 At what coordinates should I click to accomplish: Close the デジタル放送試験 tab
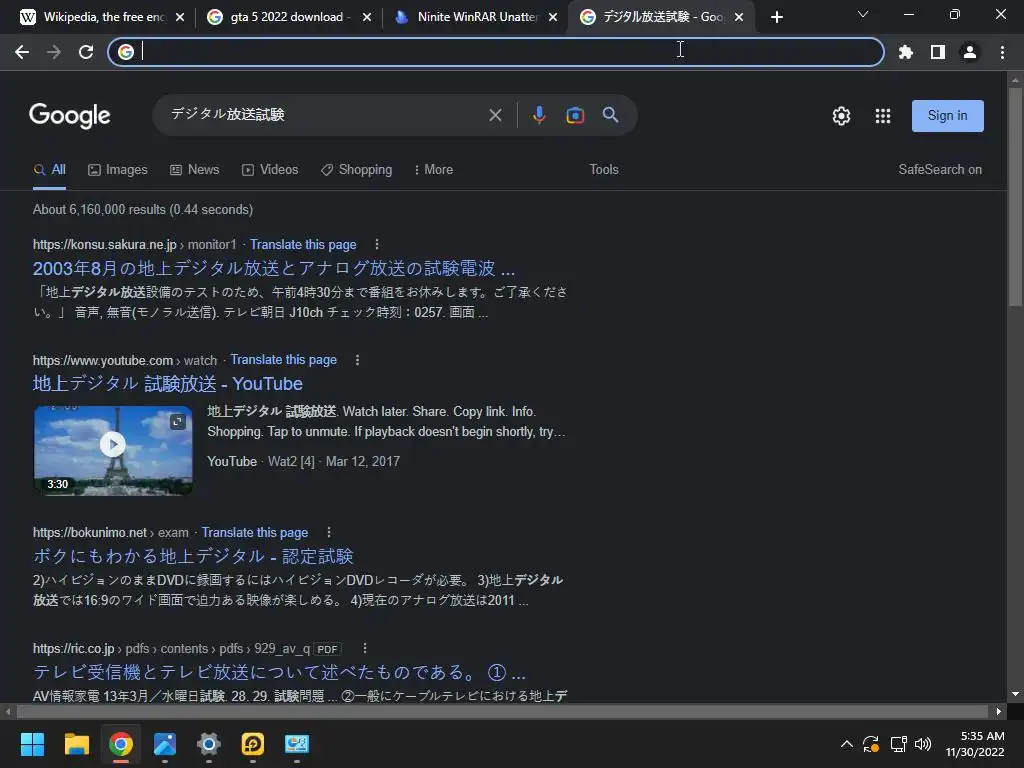tap(739, 17)
